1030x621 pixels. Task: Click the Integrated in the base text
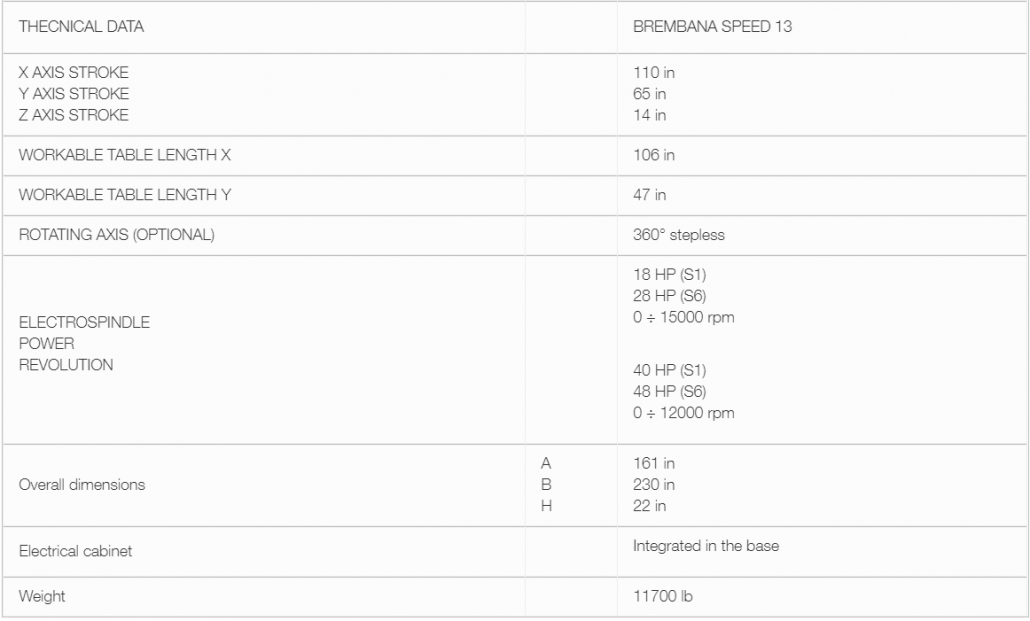click(706, 547)
